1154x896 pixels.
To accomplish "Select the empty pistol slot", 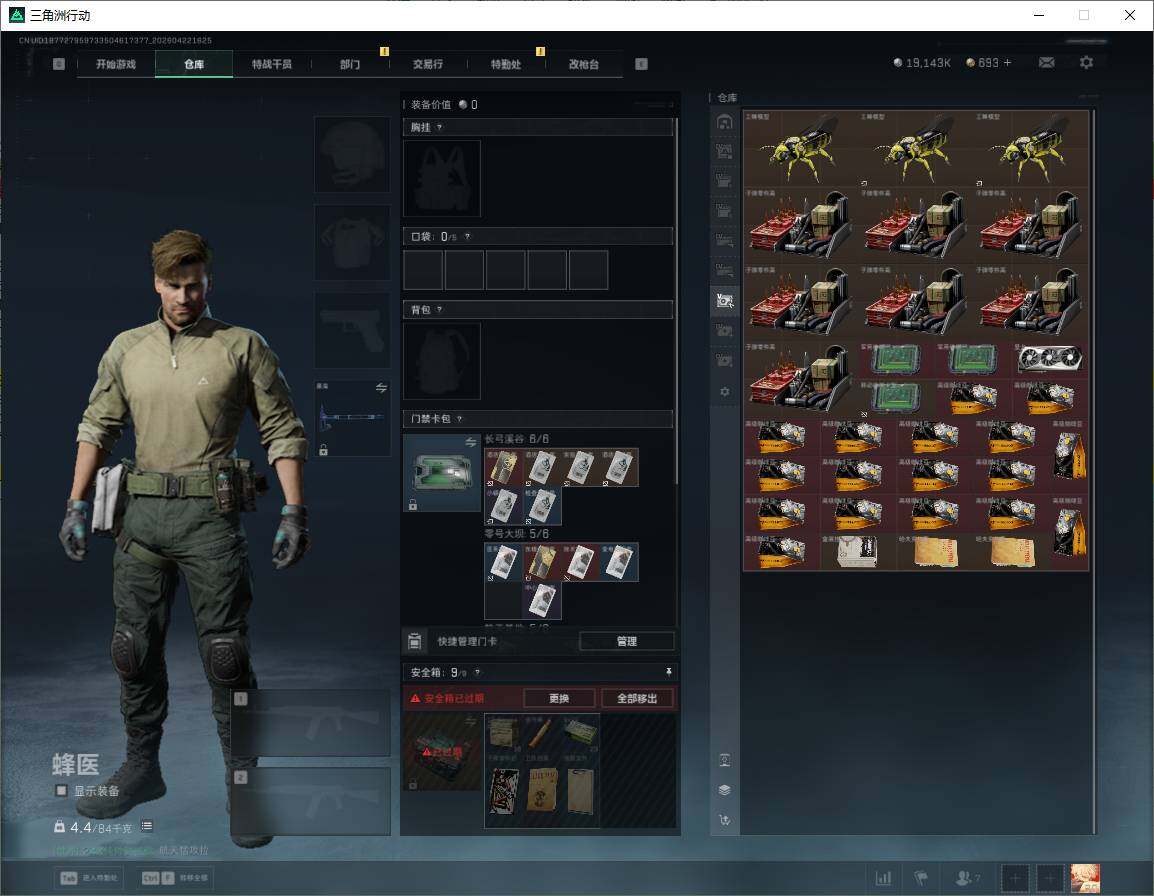I will pyautogui.click(x=352, y=330).
